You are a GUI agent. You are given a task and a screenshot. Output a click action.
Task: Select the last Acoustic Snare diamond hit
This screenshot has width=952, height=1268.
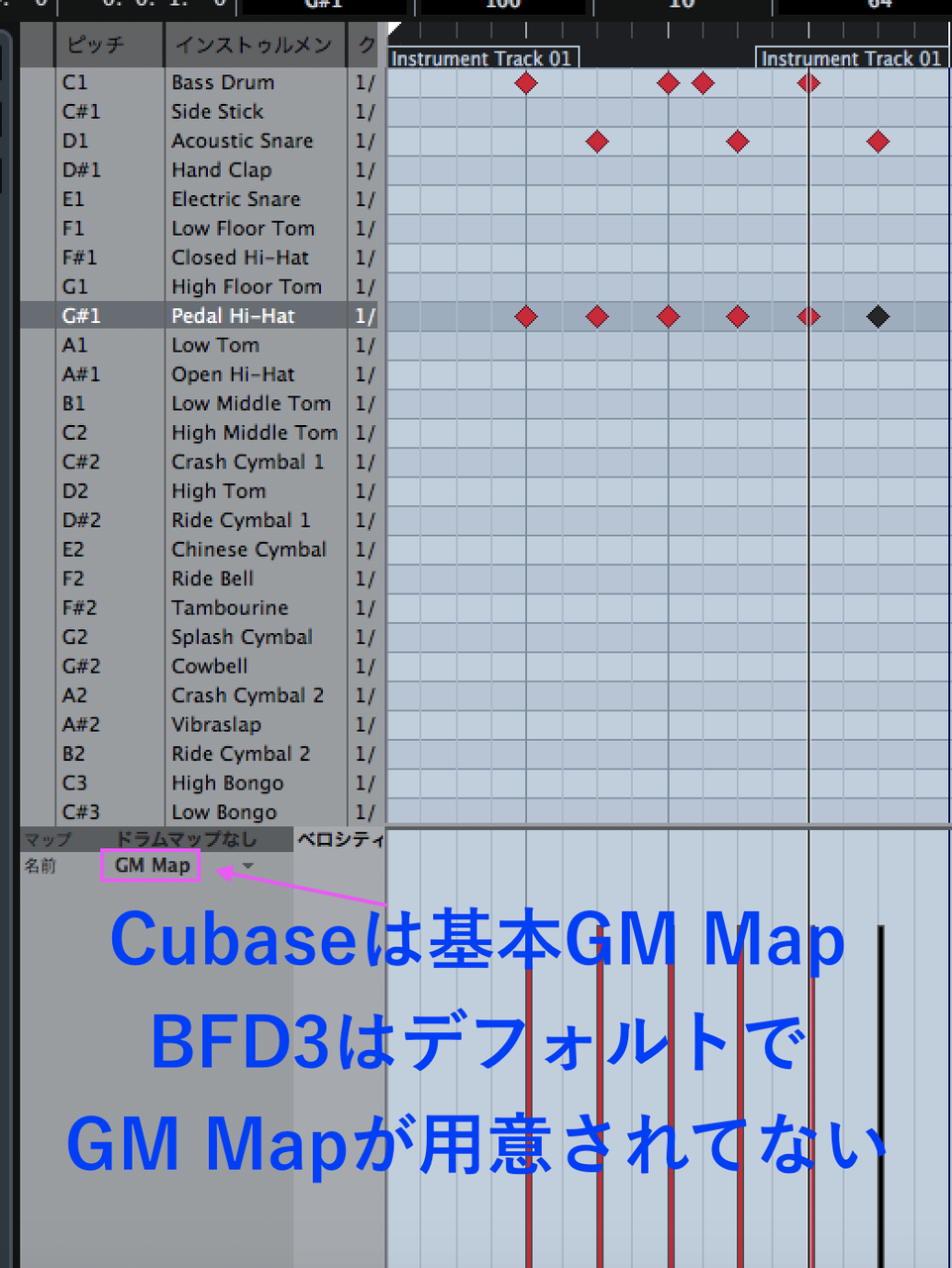tap(878, 142)
